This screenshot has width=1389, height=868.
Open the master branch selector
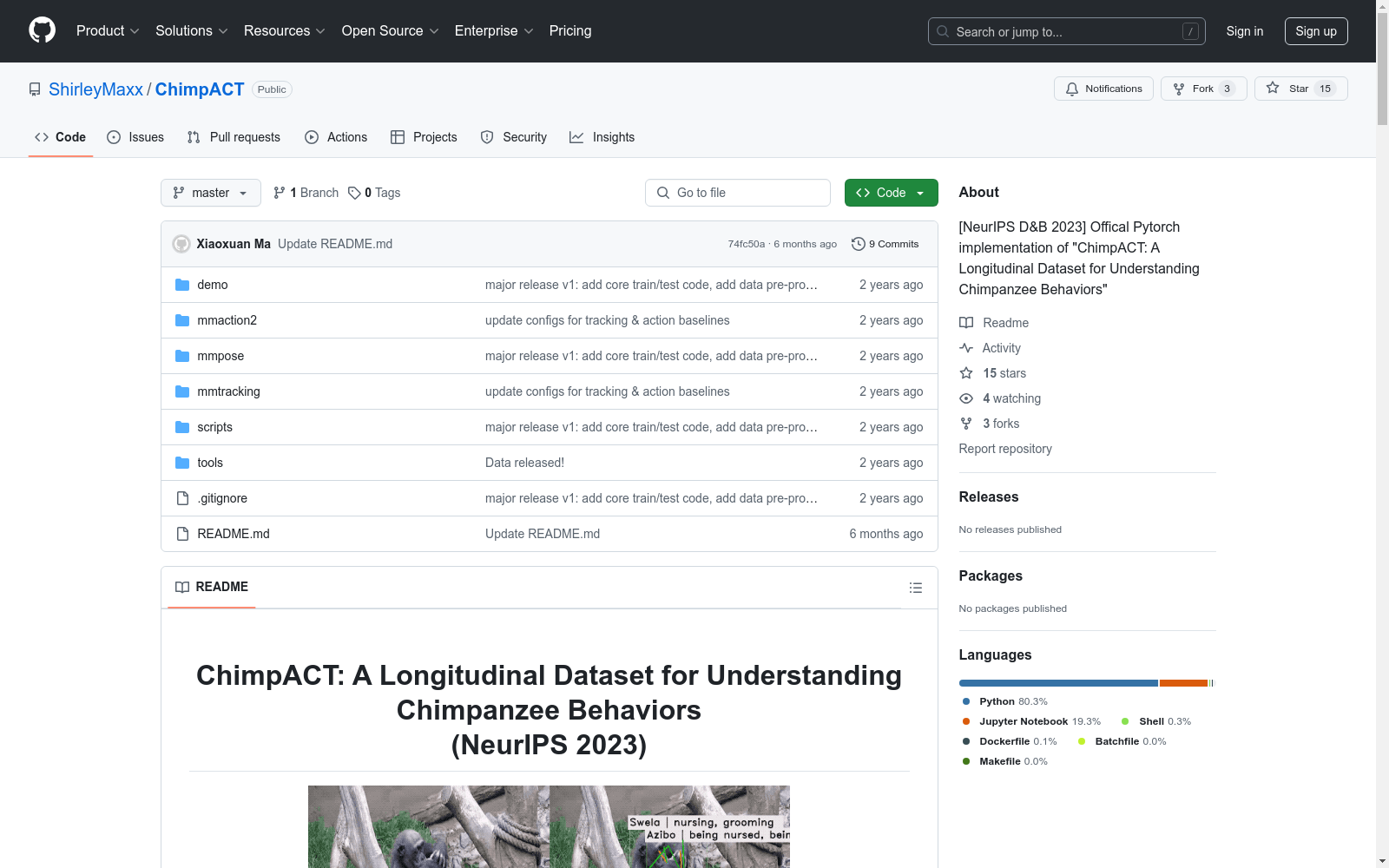coord(211,193)
